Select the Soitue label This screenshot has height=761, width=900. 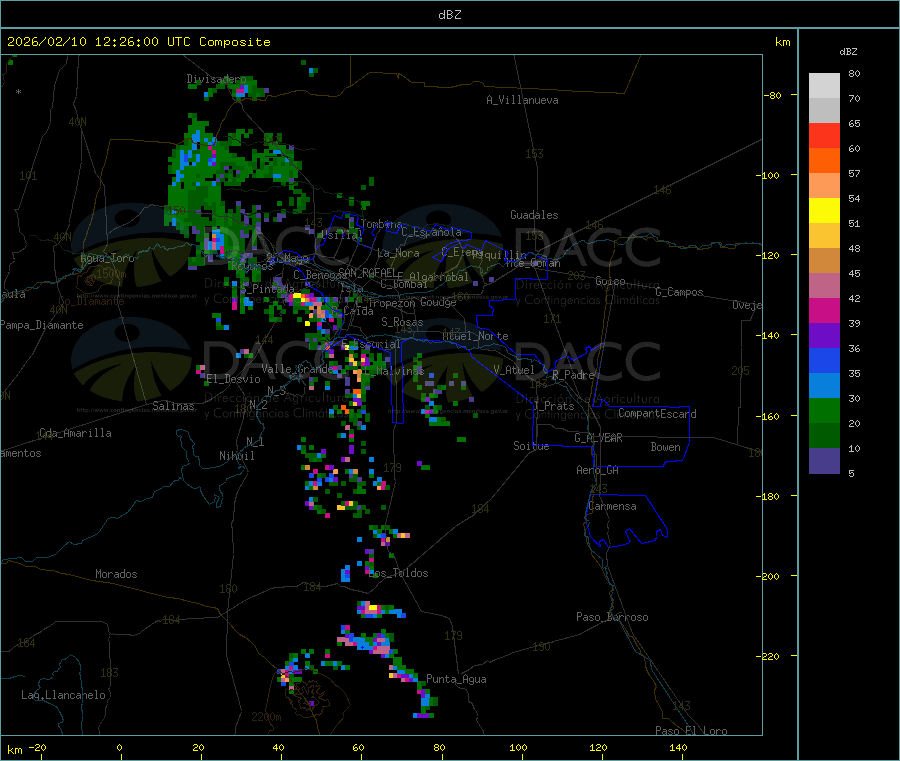[531, 446]
